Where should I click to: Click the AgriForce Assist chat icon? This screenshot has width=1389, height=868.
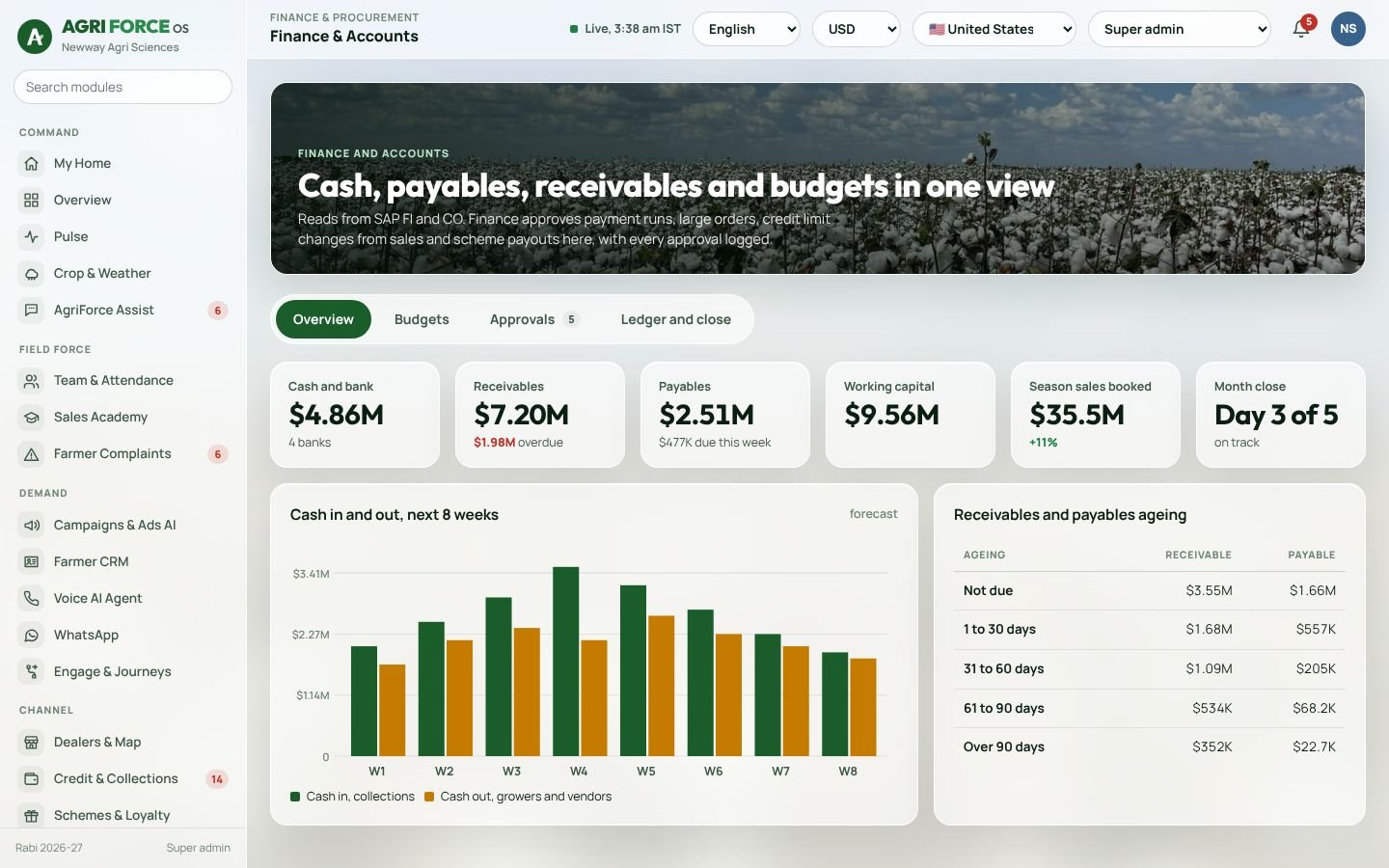pos(32,311)
